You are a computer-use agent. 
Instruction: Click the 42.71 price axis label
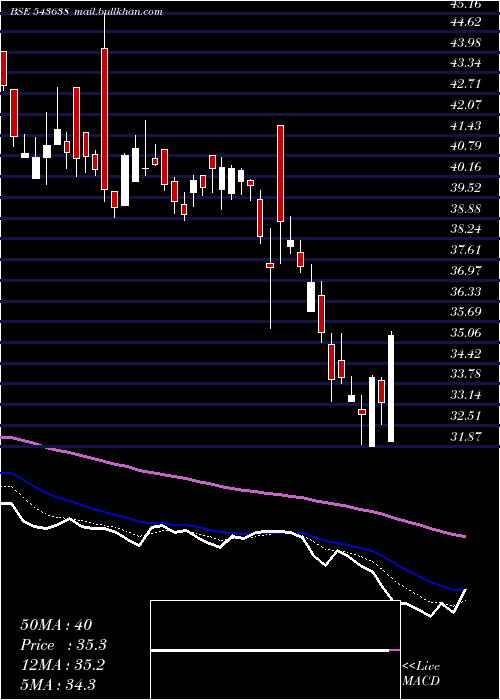coord(466,84)
